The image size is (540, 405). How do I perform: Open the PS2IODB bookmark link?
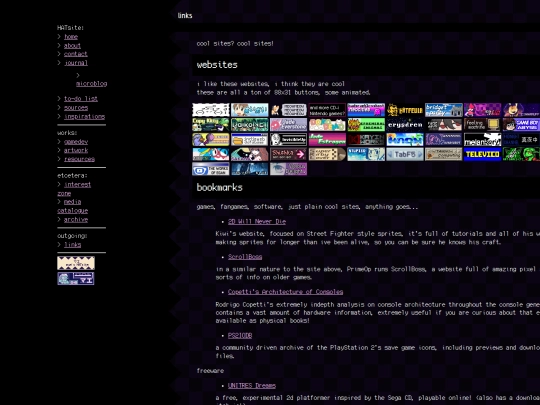pos(240,335)
